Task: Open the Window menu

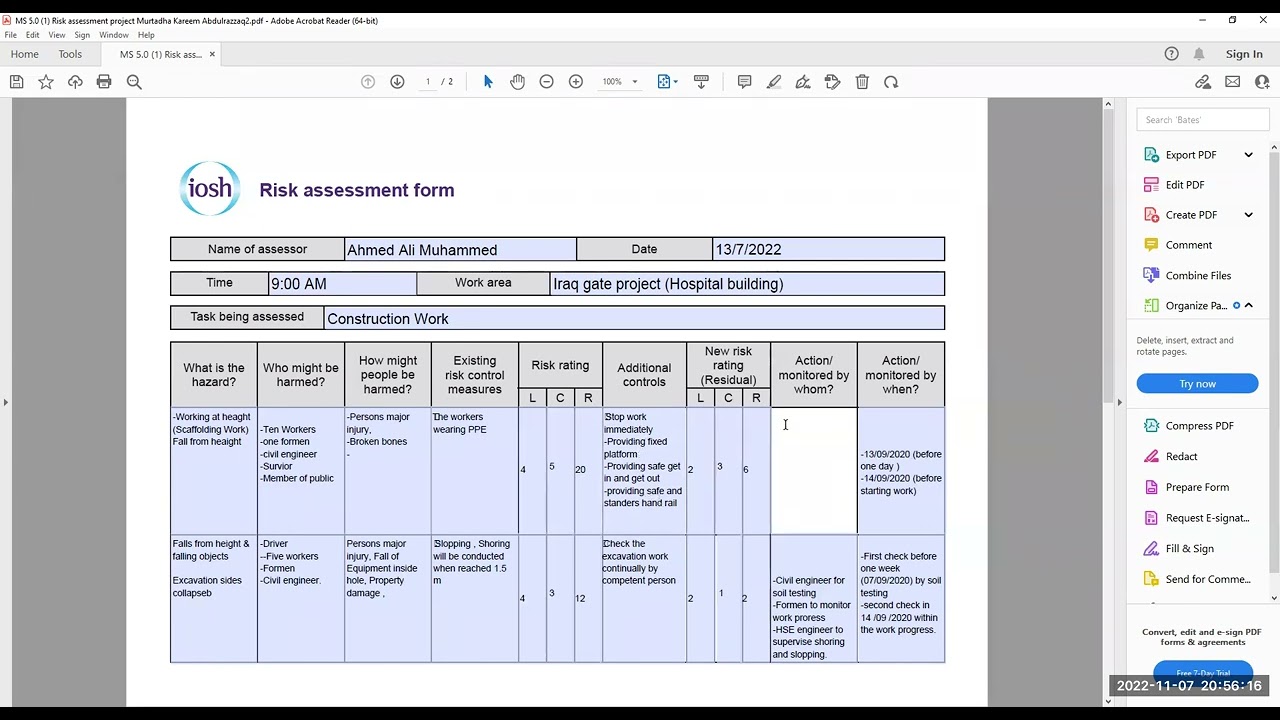Action: (114, 35)
